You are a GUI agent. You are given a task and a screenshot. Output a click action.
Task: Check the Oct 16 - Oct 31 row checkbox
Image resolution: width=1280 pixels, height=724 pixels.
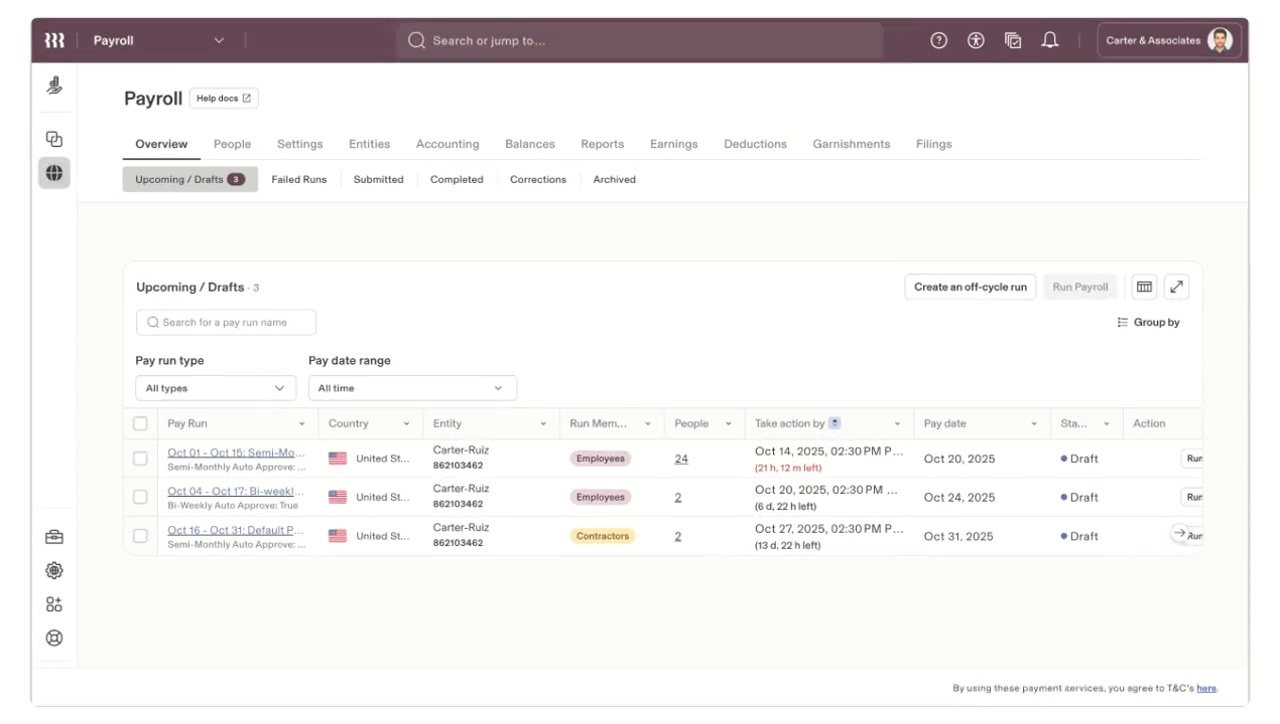pyautogui.click(x=140, y=536)
